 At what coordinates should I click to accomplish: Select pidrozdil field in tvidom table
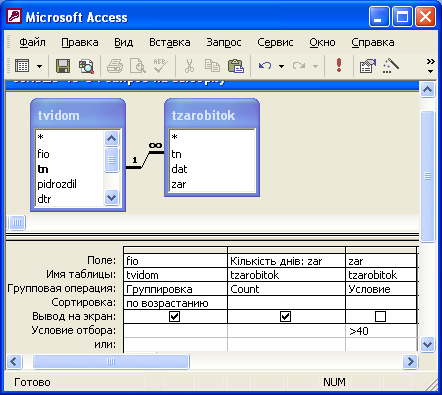(57, 184)
